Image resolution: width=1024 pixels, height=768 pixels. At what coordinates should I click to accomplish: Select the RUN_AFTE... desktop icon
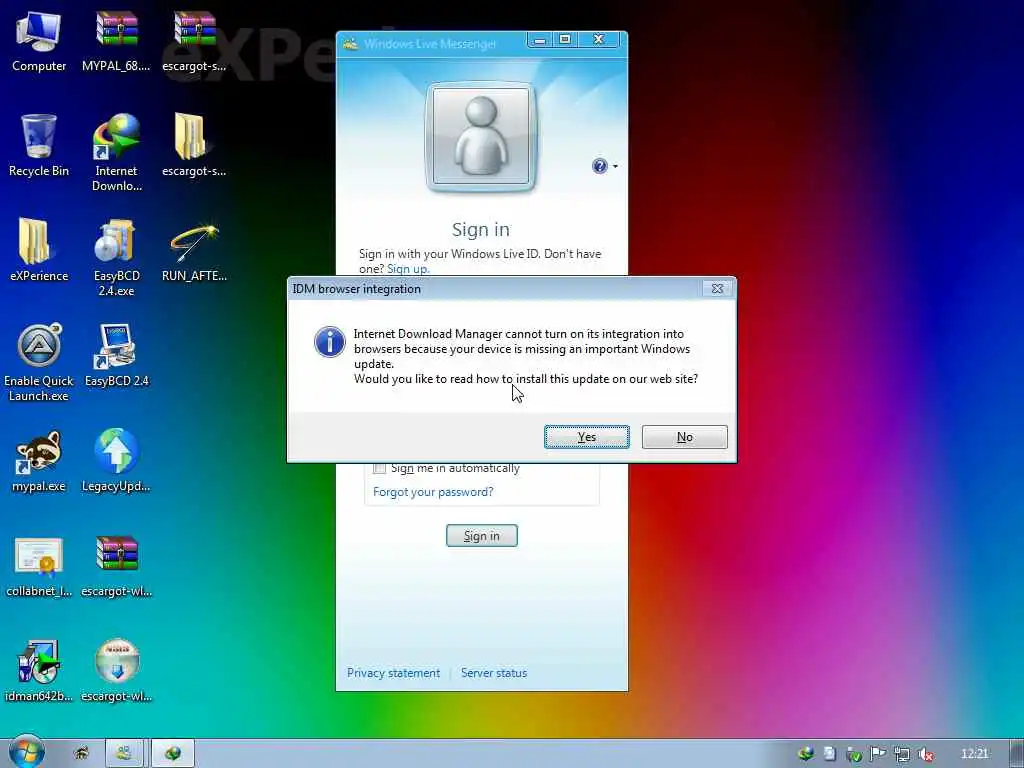[194, 251]
